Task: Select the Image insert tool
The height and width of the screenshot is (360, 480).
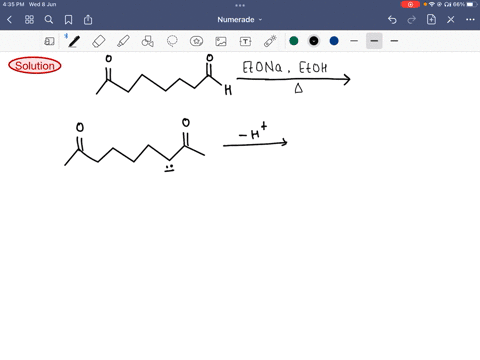Action: [221, 41]
